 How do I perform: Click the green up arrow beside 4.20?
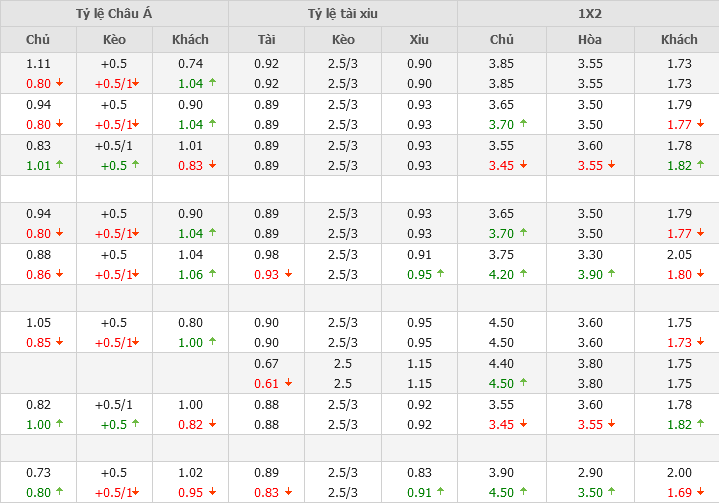(x=523, y=274)
